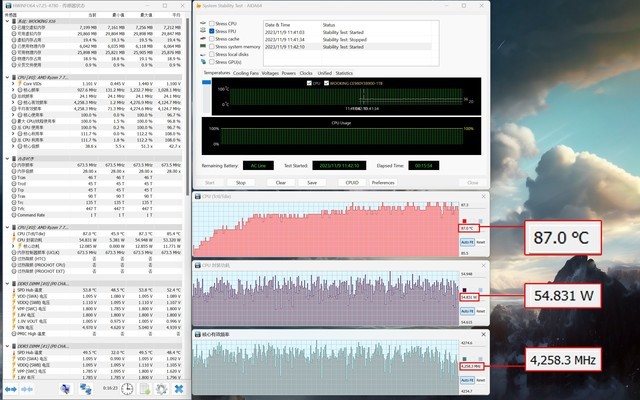Open the Statistics tab
Viewport: 640px width, 400px height.
click(343, 73)
